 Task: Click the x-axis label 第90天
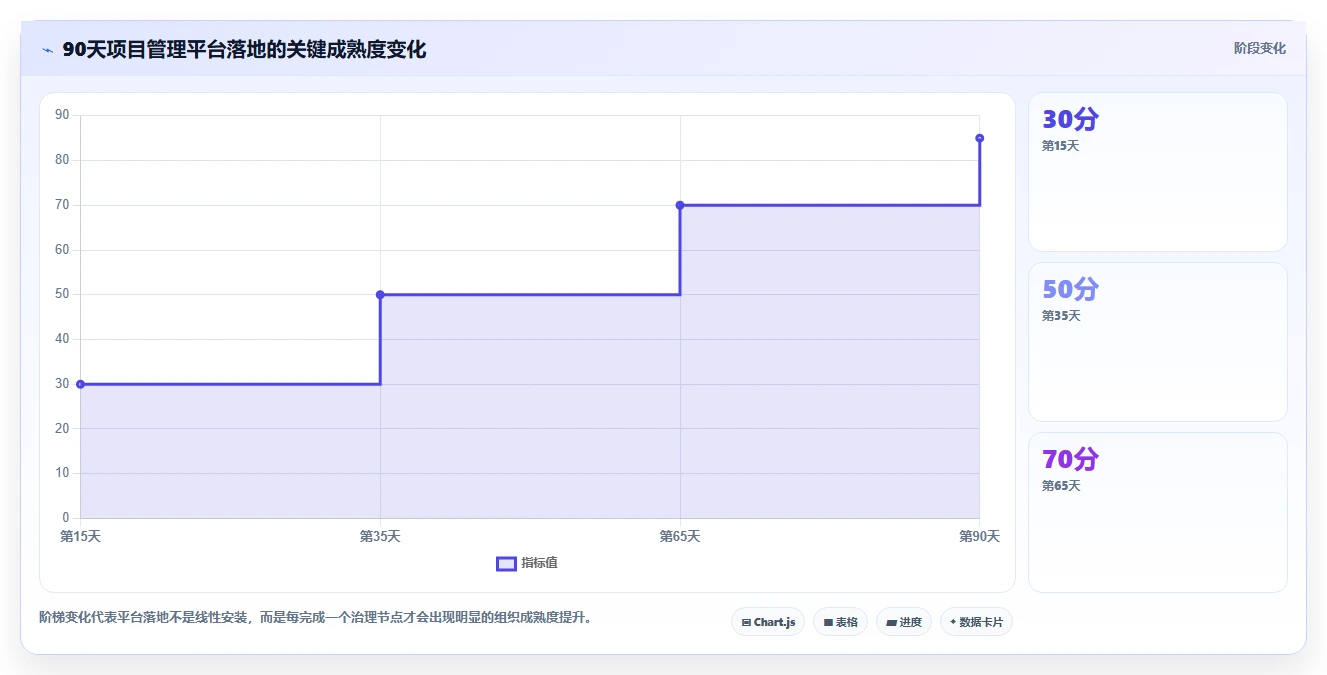[x=980, y=537]
